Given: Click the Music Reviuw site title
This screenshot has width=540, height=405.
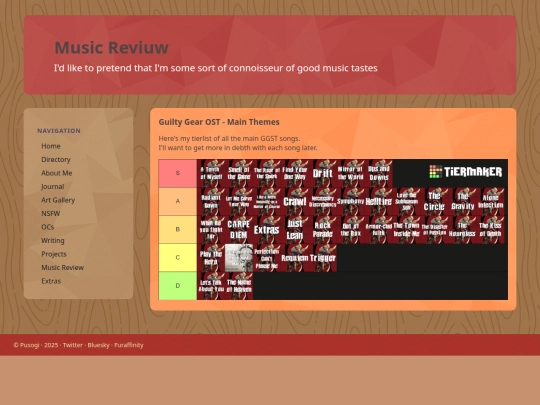Looking at the screenshot, I should [x=112, y=48].
